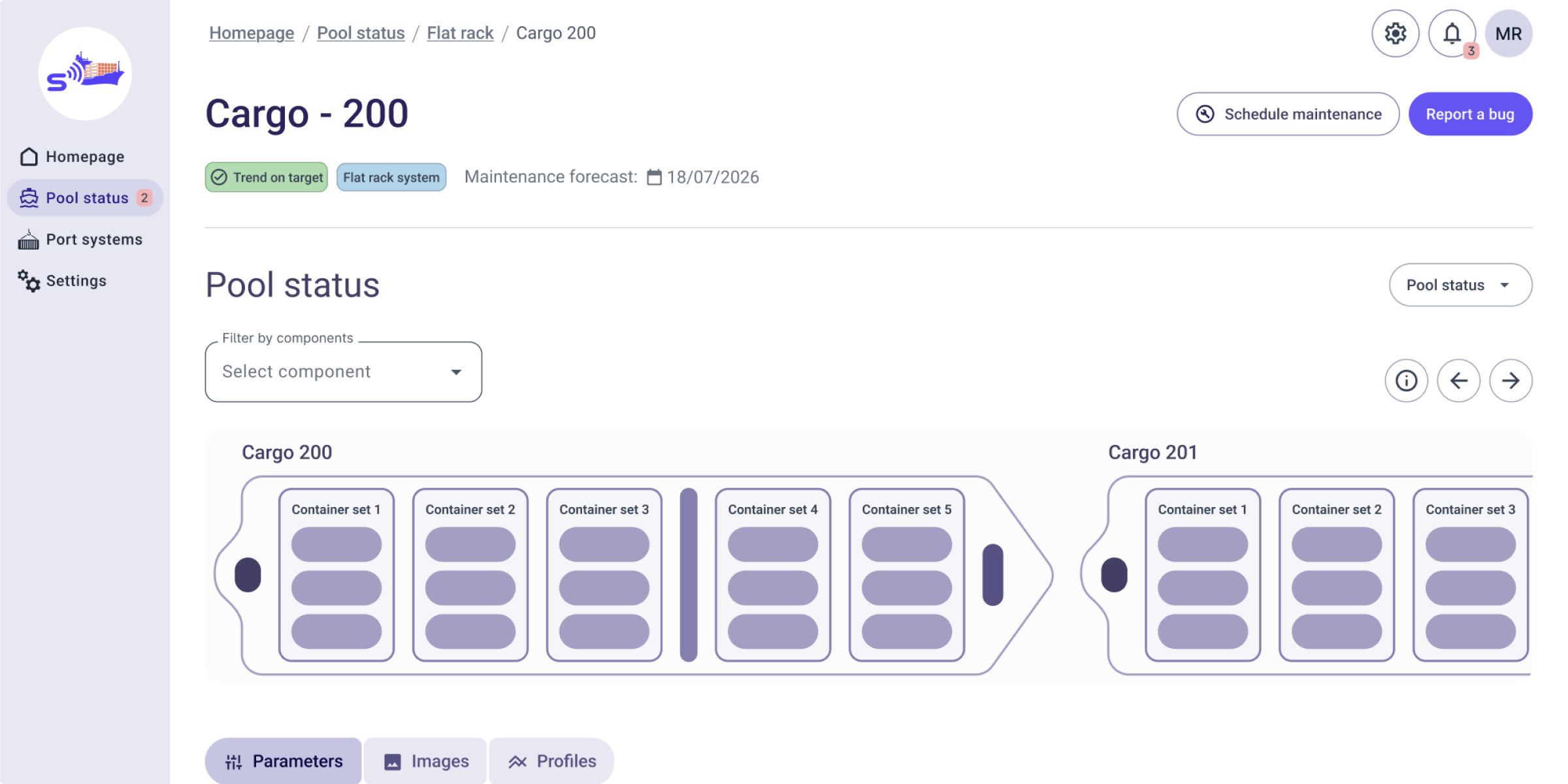The width and height of the screenshot is (1568, 784).
Task: Open notifications bell icon
Action: pyautogui.click(x=1452, y=33)
